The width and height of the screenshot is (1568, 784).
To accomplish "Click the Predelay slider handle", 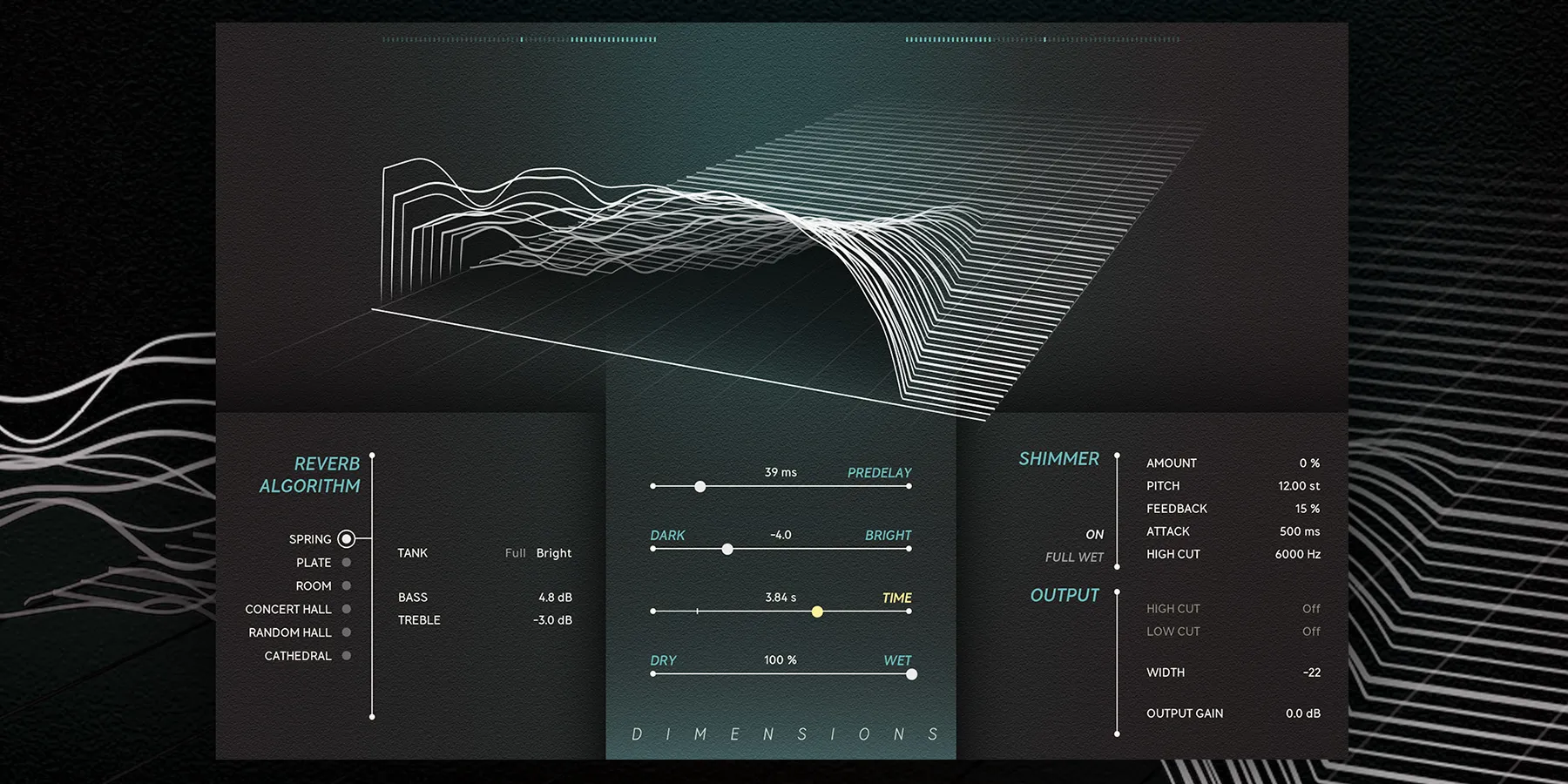I will pos(700,486).
